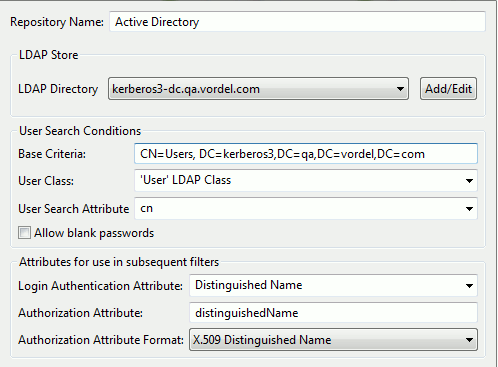Click the Authorization Attribute input field
This screenshot has width=498, height=367.
click(333, 313)
